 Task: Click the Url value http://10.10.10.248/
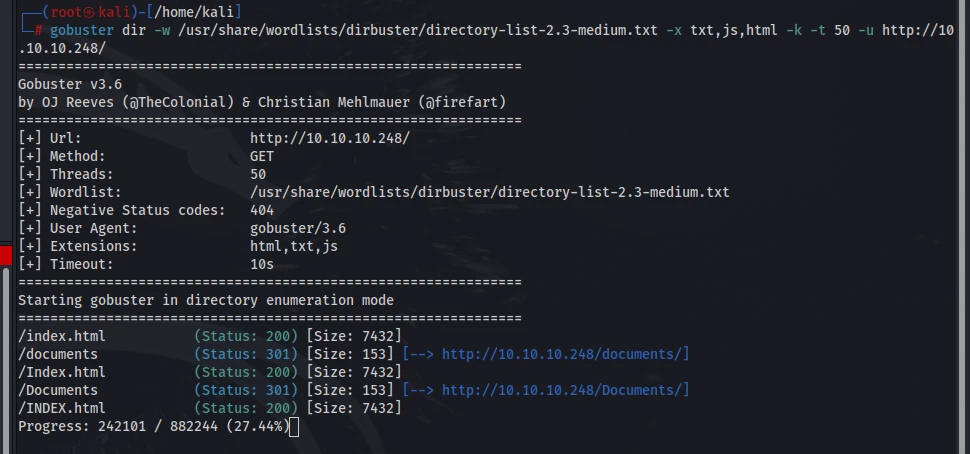click(x=330, y=139)
